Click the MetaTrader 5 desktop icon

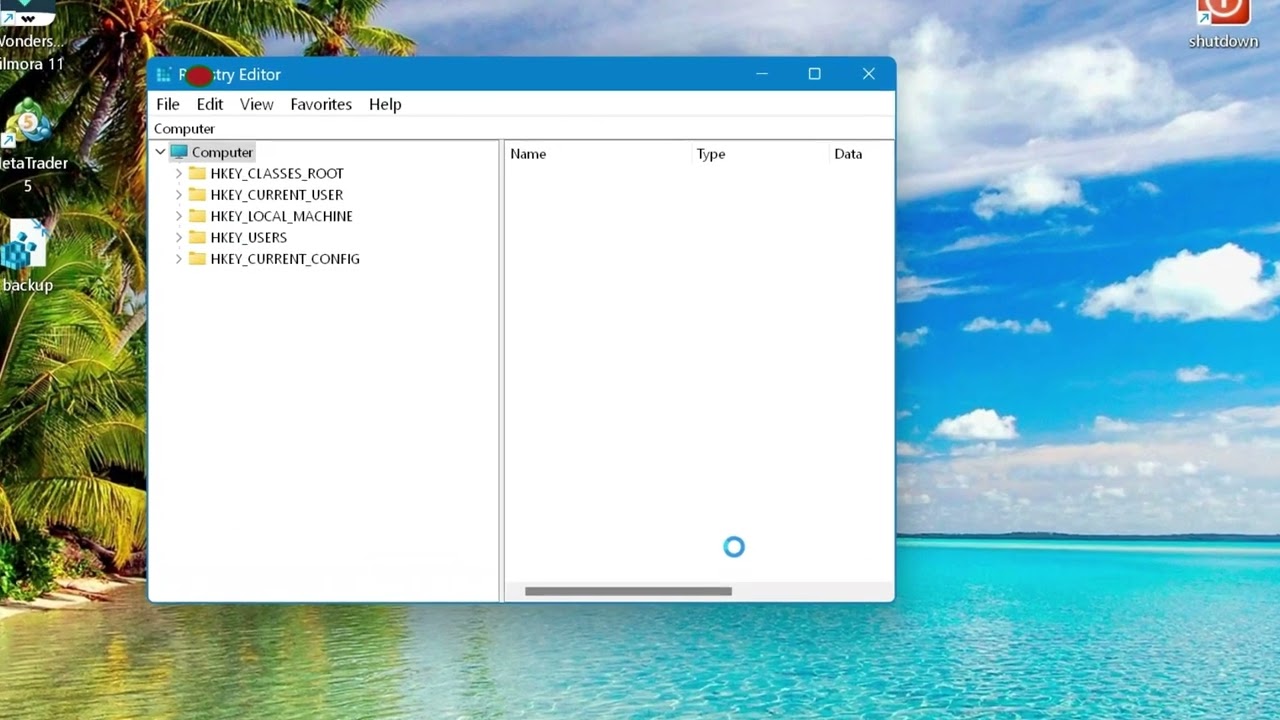pos(30,146)
